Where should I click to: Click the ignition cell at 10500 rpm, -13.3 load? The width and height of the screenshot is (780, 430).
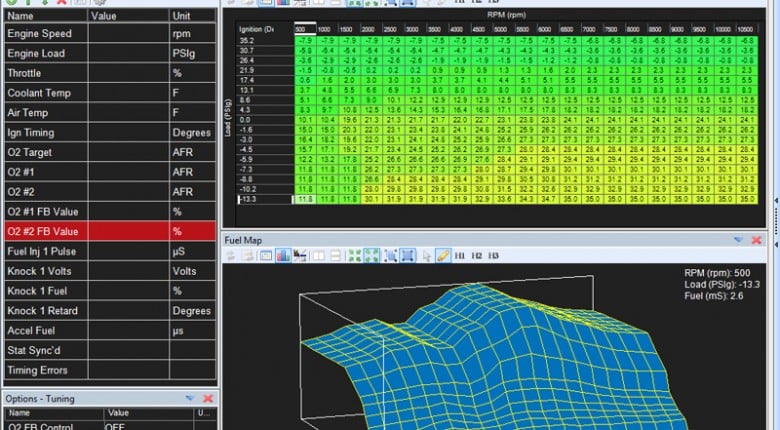pyautogui.click(x=747, y=199)
